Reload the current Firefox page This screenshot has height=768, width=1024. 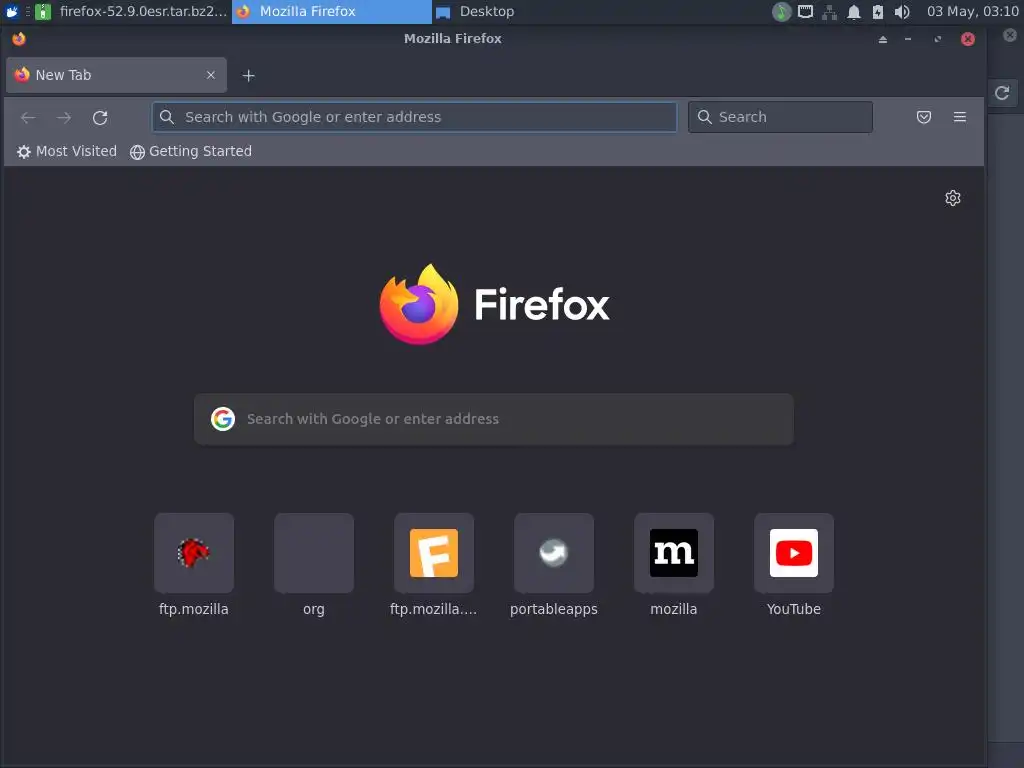pos(100,118)
